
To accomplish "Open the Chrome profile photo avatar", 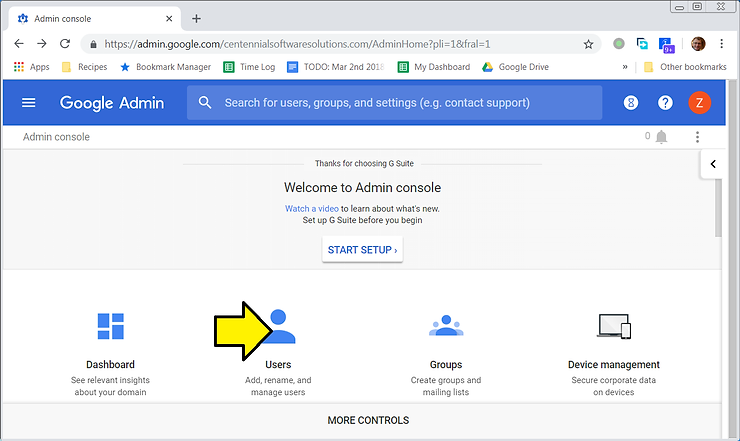I will tap(698, 44).
